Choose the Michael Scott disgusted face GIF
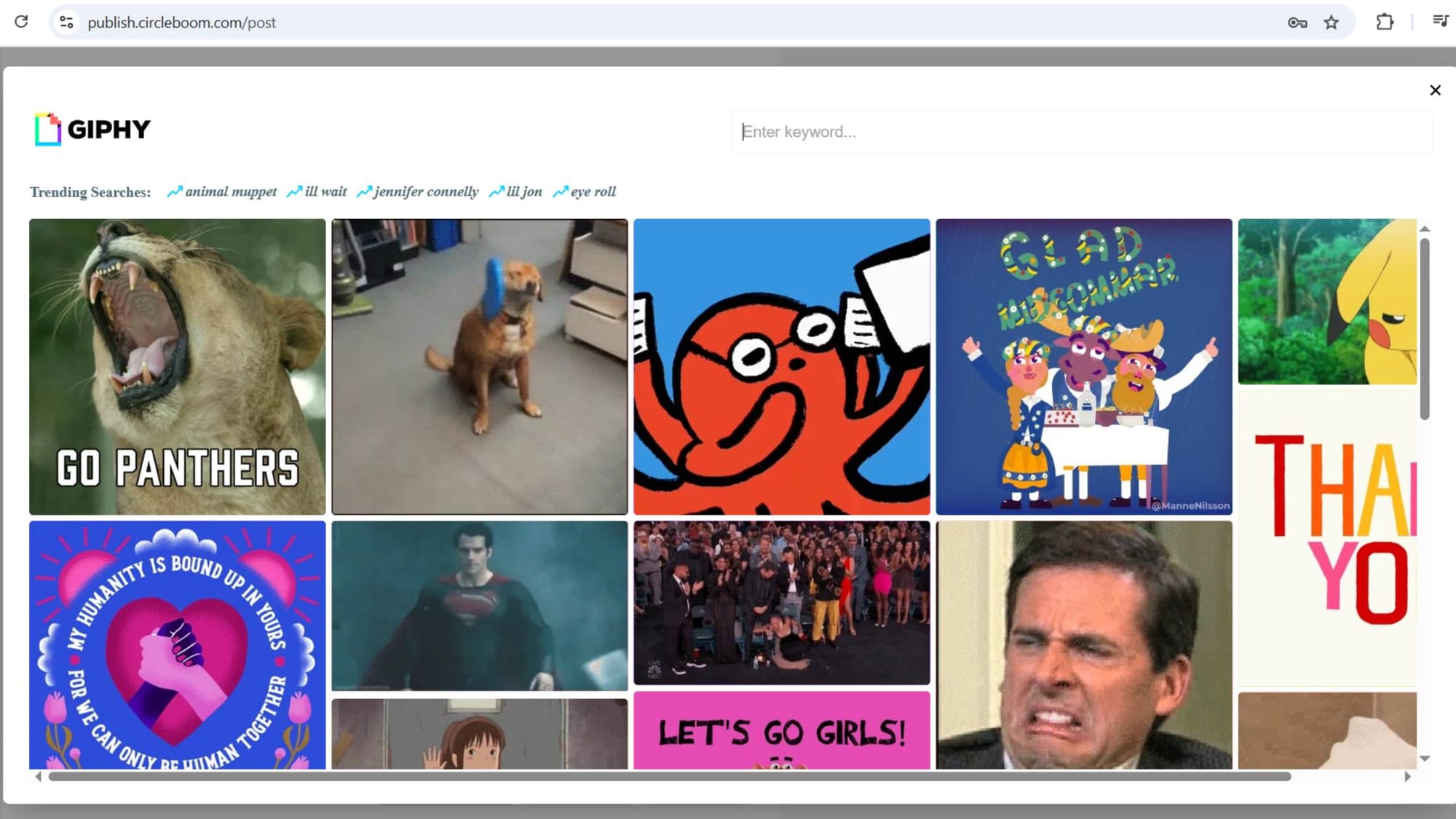1456x819 pixels. click(x=1084, y=641)
